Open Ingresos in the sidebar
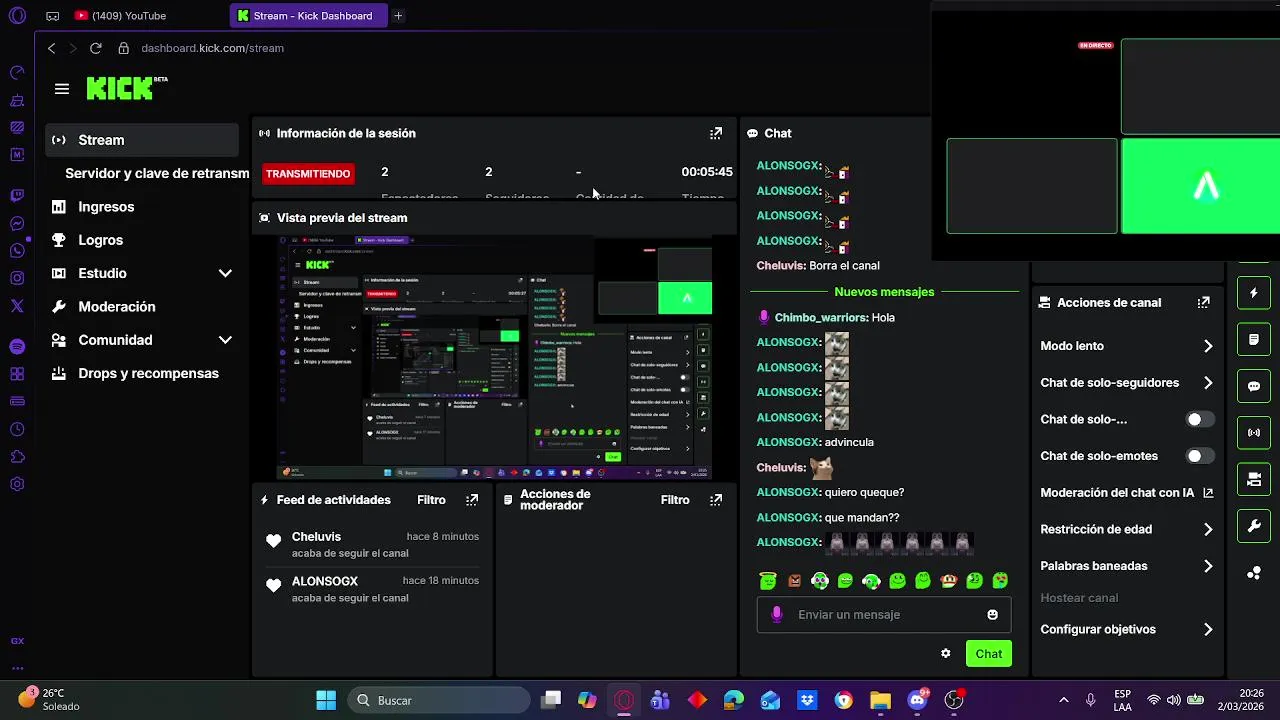Image resolution: width=1280 pixels, height=720 pixels. (x=106, y=207)
